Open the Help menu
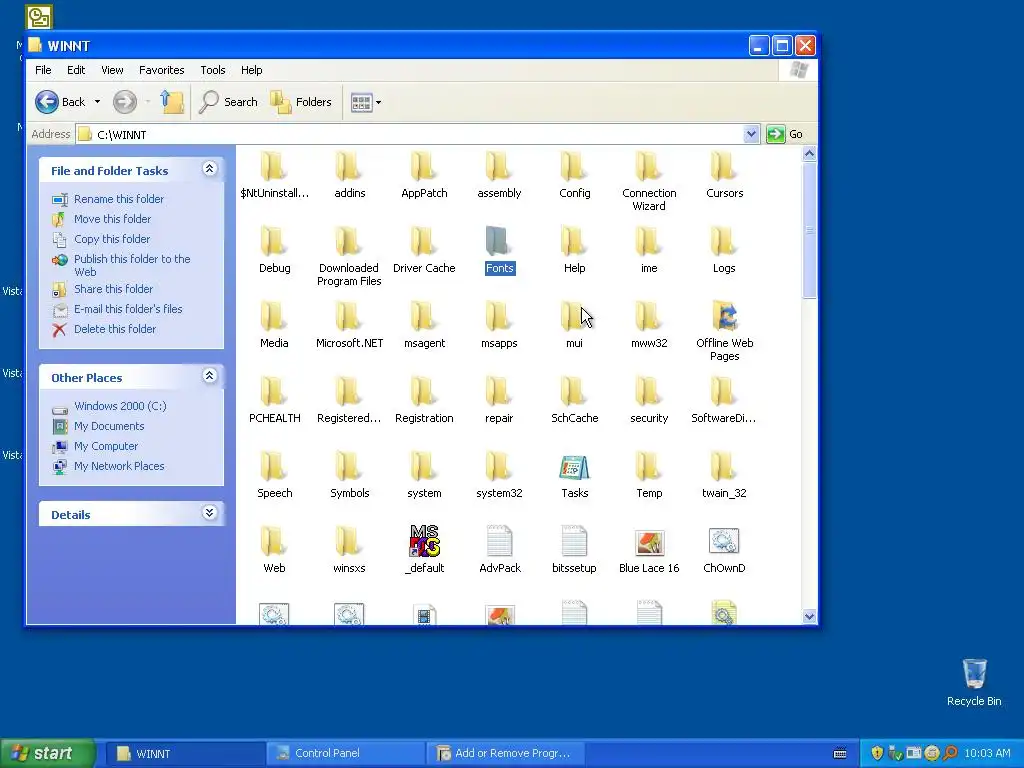Screen dimensions: 1024x768 click(251, 70)
